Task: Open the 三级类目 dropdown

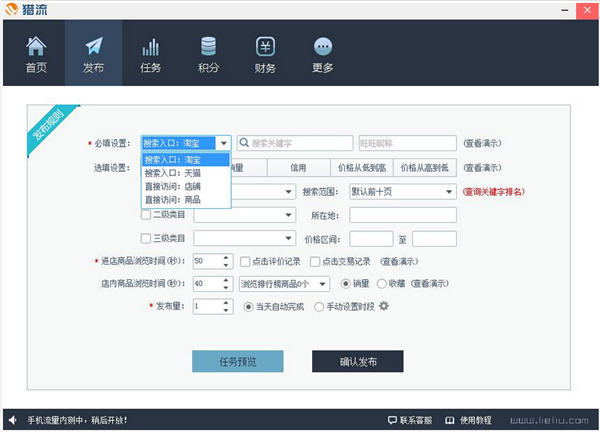Action: click(x=245, y=238)
